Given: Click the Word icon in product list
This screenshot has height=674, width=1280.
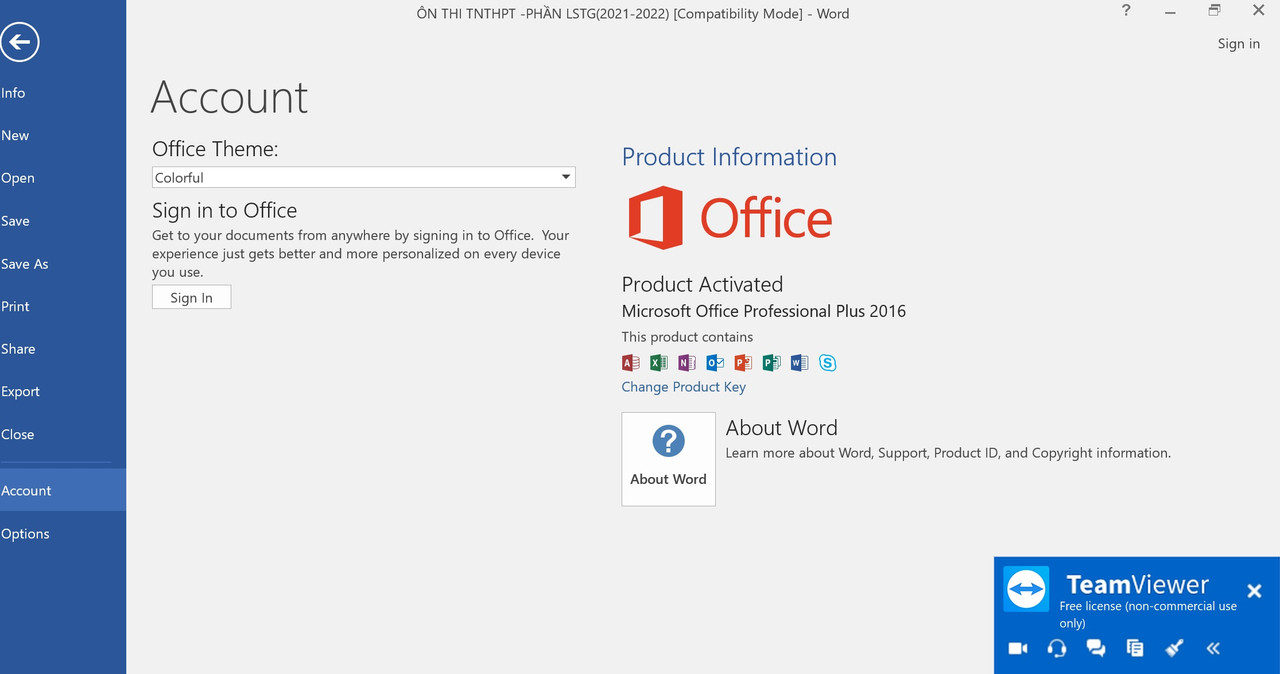Looking at the screenshot, I should pos(799,363).
